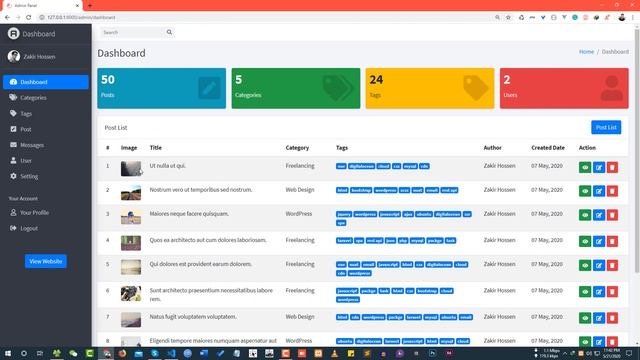
Task: Click the search magnifier icon
Action: (169, 32)
